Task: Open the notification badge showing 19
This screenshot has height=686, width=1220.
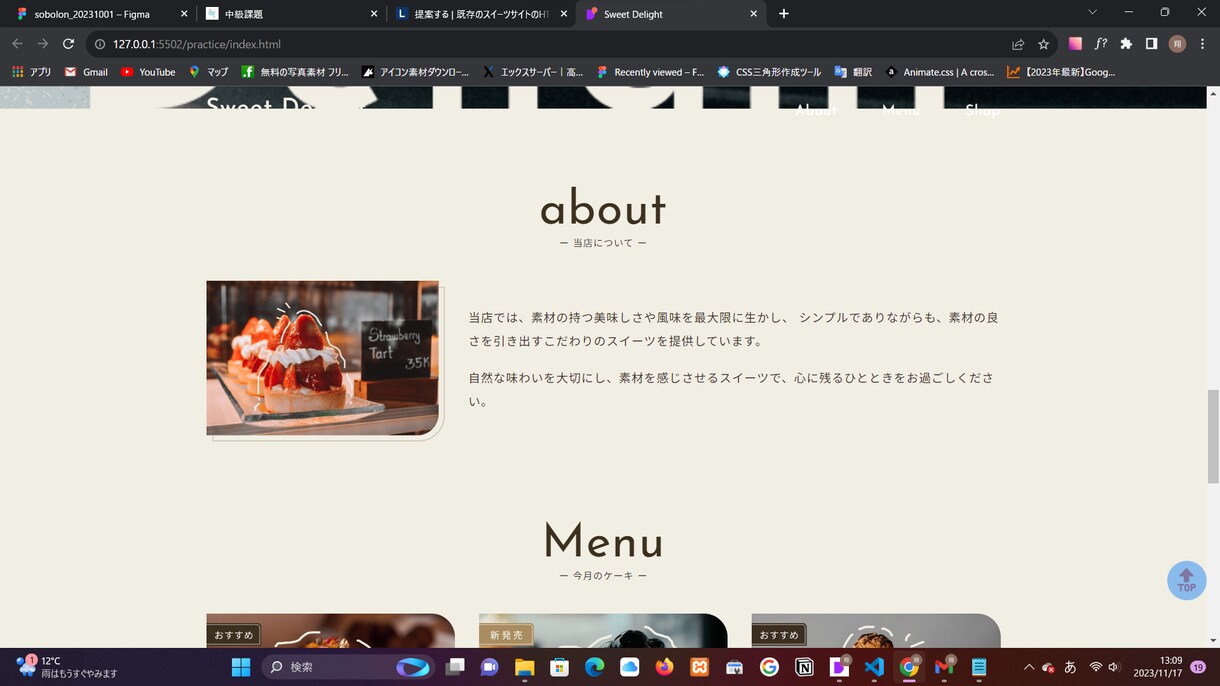Action: click(x=1198, y=667)
